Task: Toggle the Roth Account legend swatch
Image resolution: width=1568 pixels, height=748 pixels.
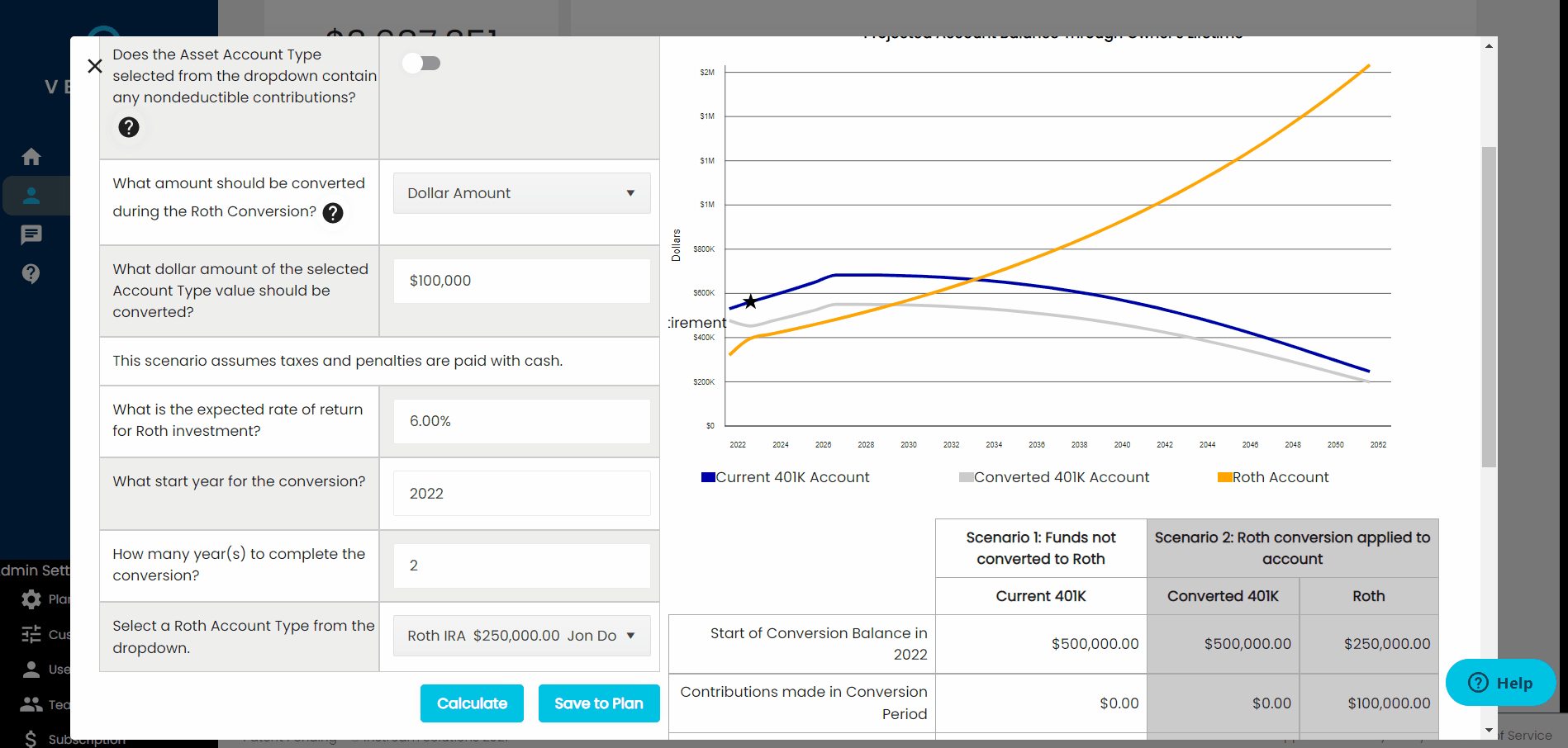Action: point(1224,477)
